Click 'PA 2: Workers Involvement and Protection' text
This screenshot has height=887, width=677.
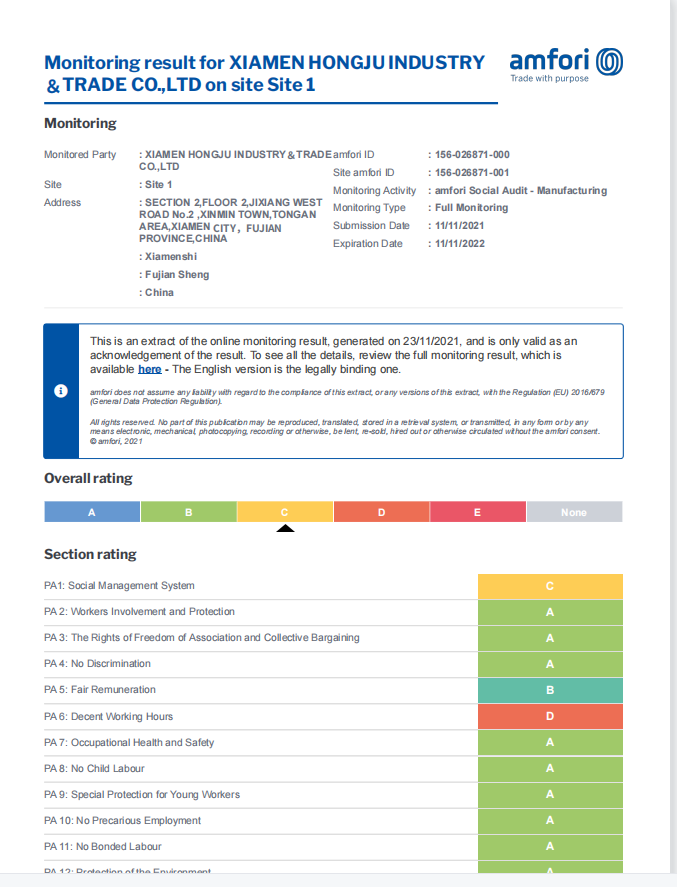pos(139,612)
